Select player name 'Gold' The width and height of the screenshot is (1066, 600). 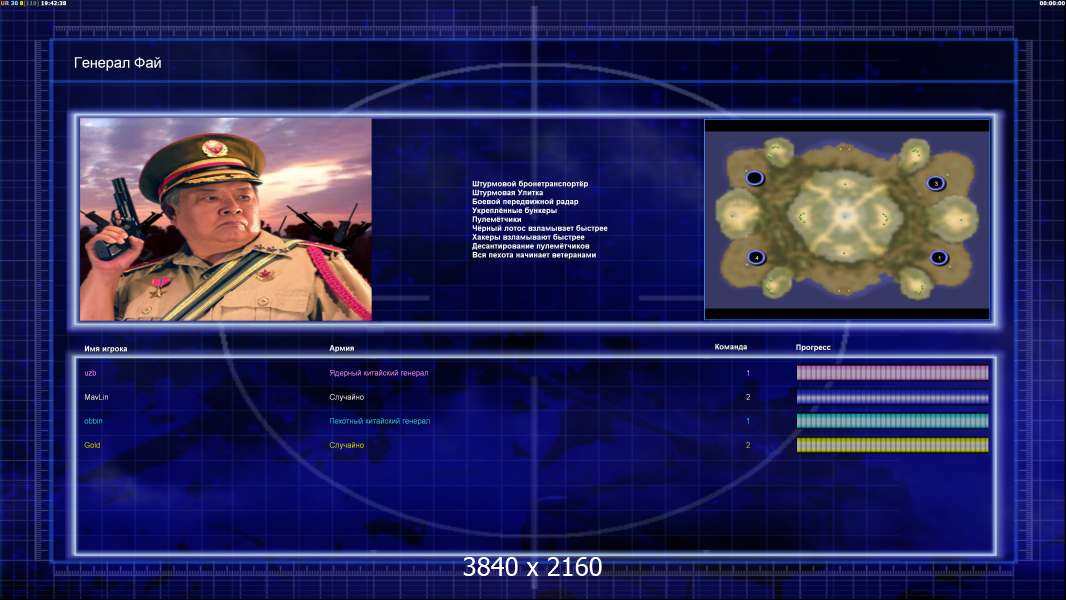point(92,445)
